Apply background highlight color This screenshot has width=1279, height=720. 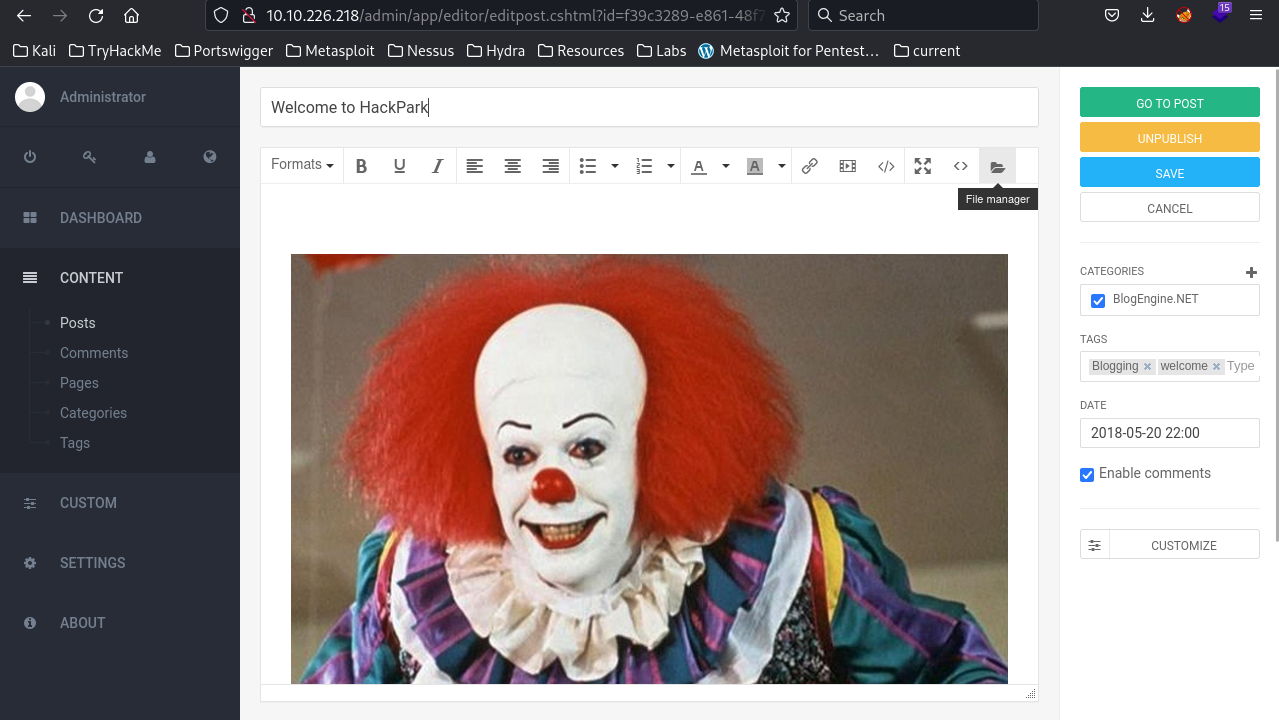tap(755, 166)
